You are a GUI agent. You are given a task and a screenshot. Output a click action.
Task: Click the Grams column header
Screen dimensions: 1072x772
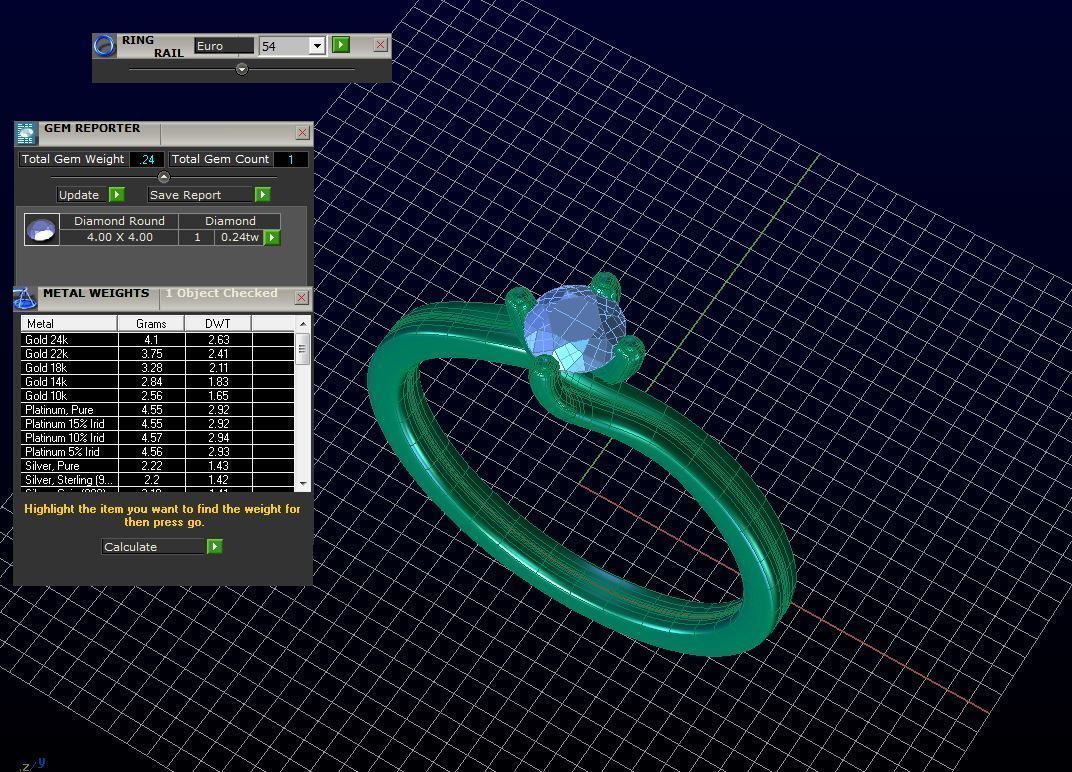(151, 323)
